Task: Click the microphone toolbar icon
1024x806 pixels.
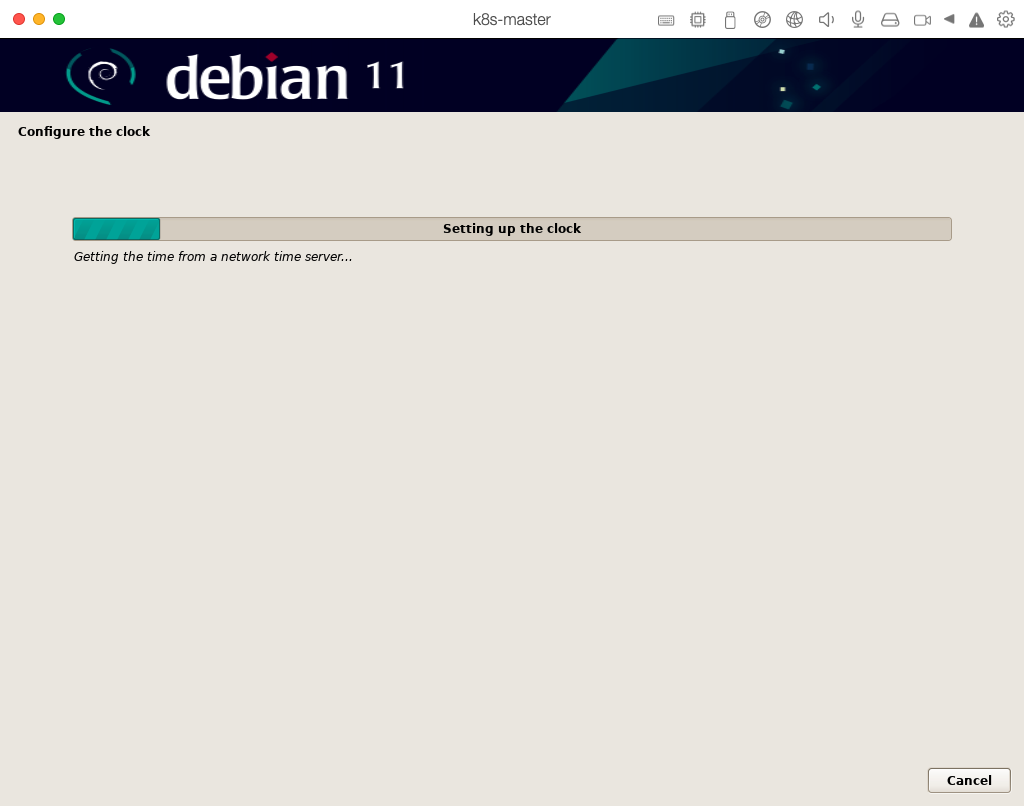Action: [857, 20]
